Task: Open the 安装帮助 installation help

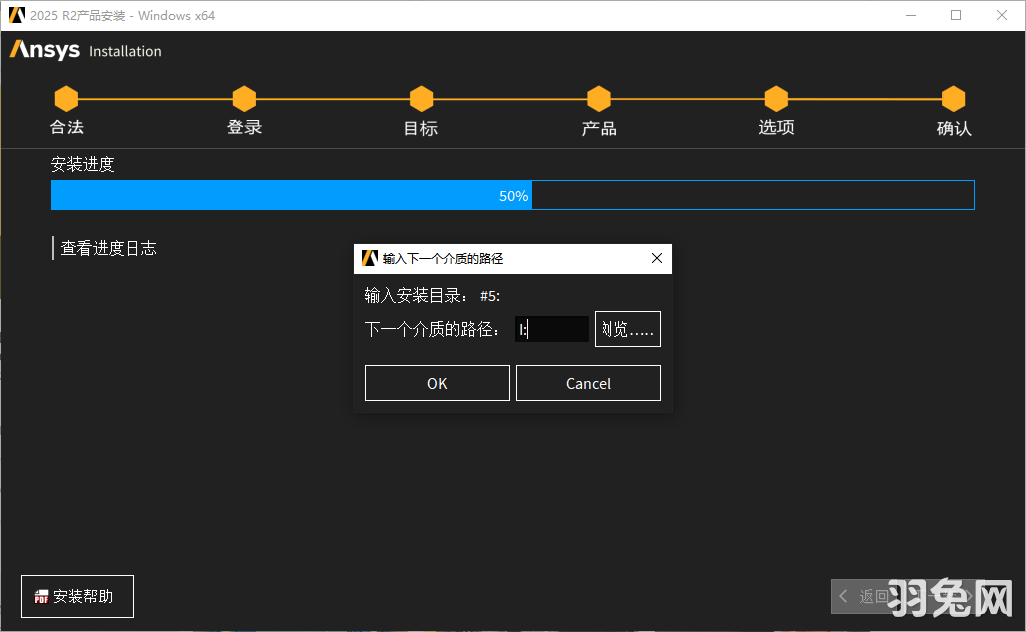Action: click(77, 596)
